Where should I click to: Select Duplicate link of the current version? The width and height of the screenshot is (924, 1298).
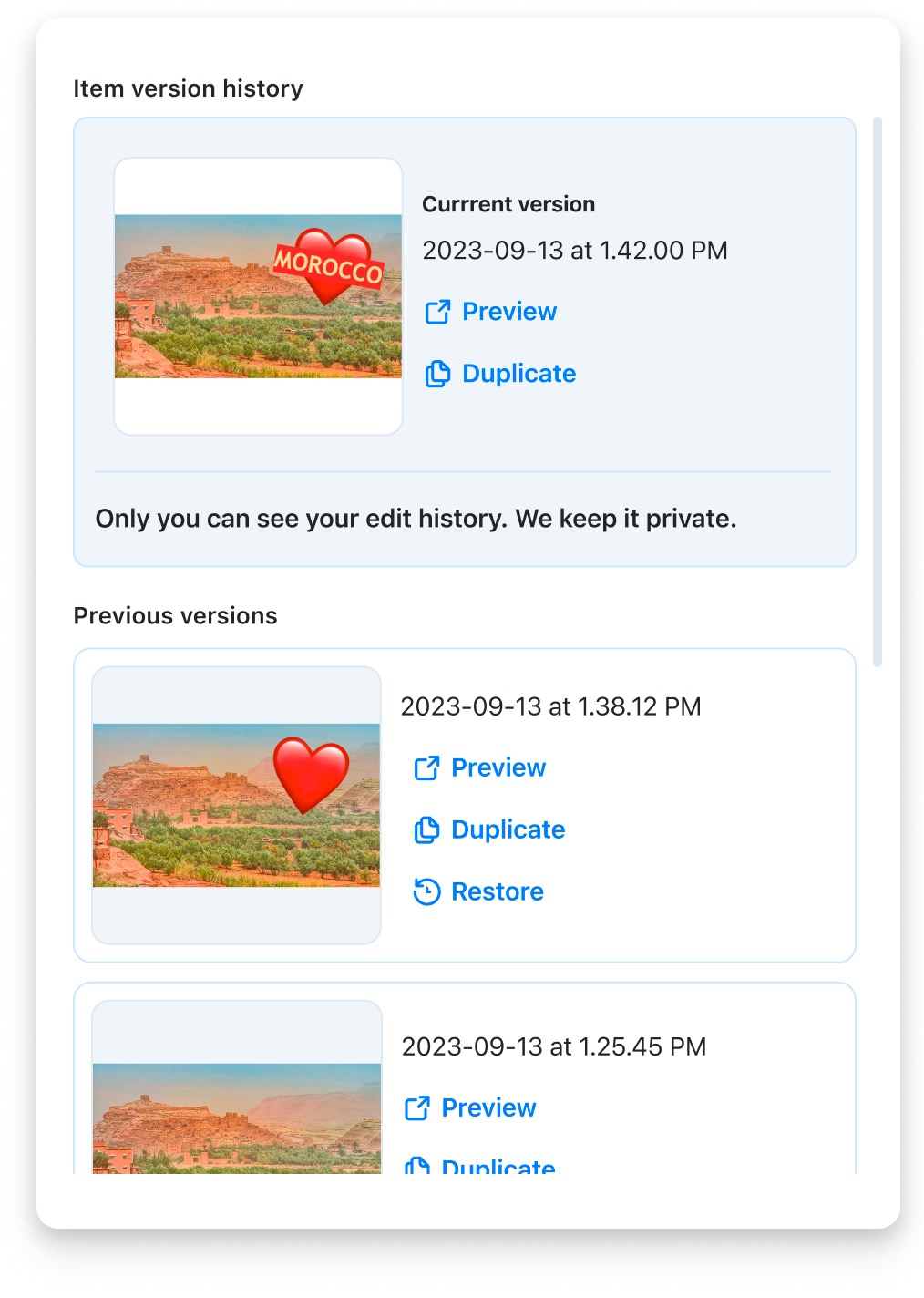pyautogui.click(x=518, y=374)
